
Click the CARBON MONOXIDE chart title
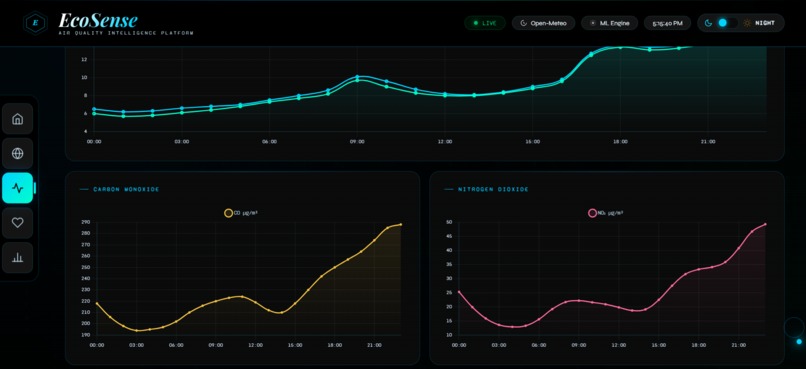click(x=126, y=190)
